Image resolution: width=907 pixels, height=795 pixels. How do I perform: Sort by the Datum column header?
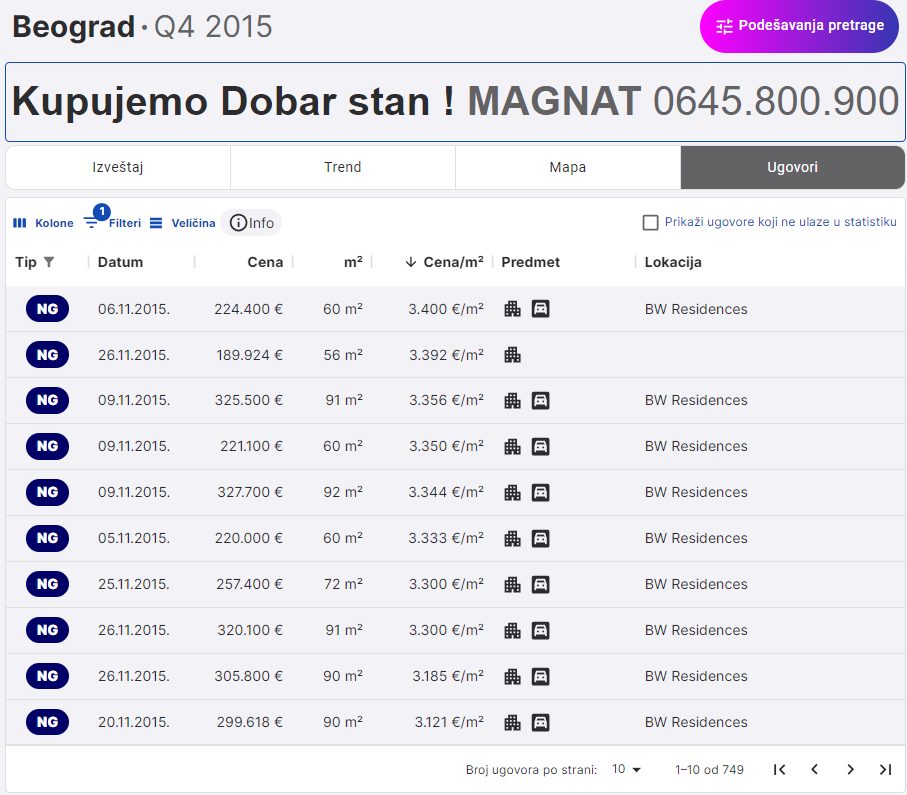pos(121,262)
